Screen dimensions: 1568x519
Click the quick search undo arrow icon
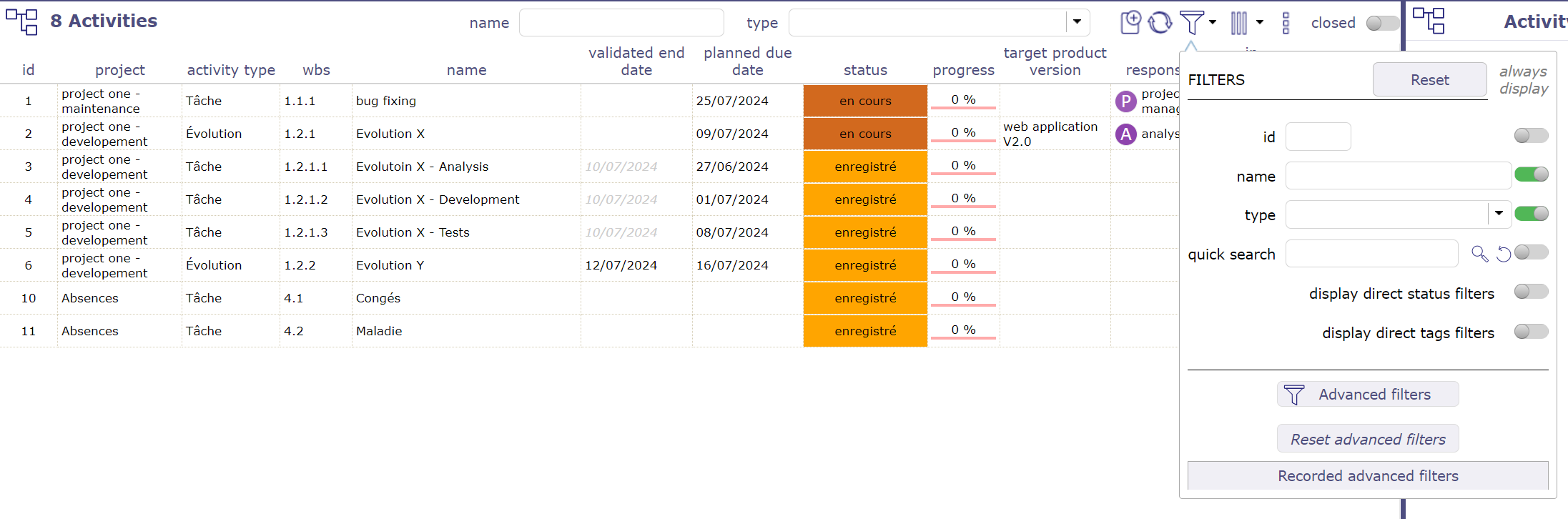point(1504,254)
